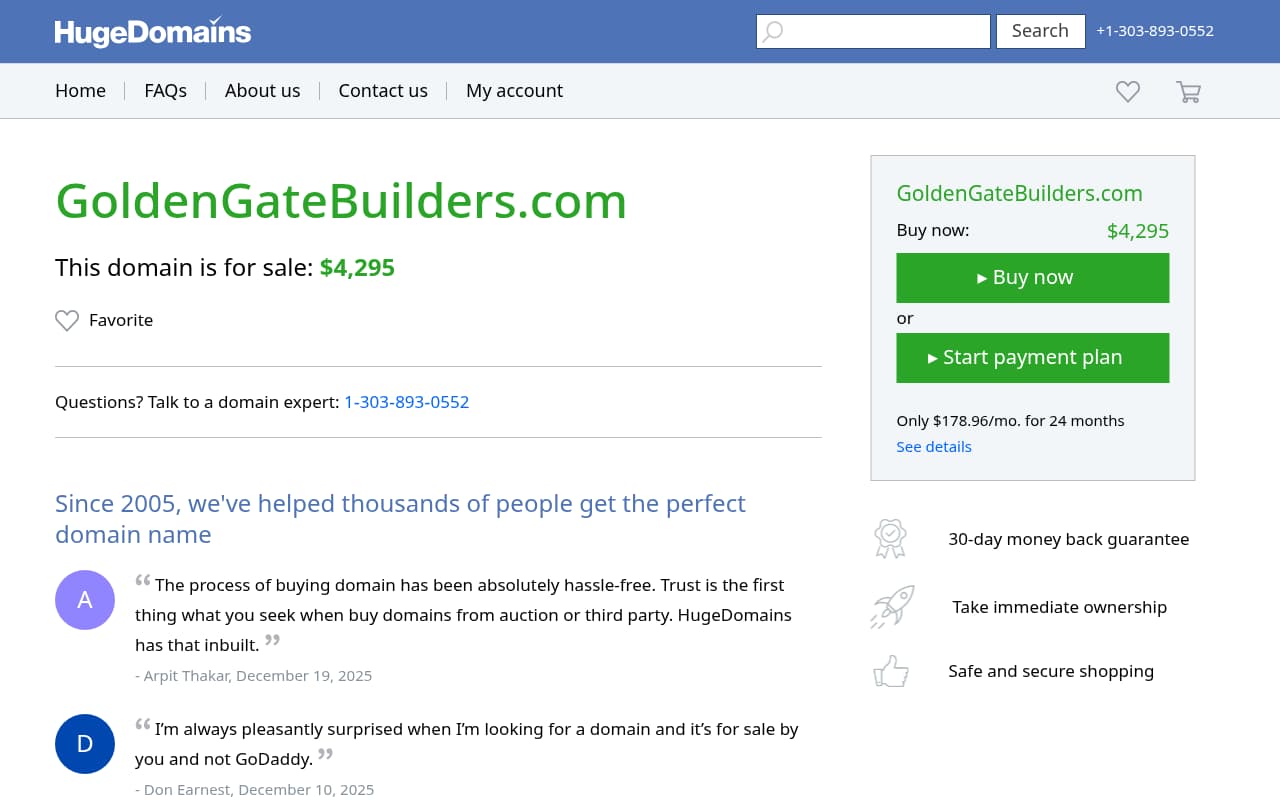
Task: Click the rocket icon for immediate ownership
Action: tap(890, 606)
